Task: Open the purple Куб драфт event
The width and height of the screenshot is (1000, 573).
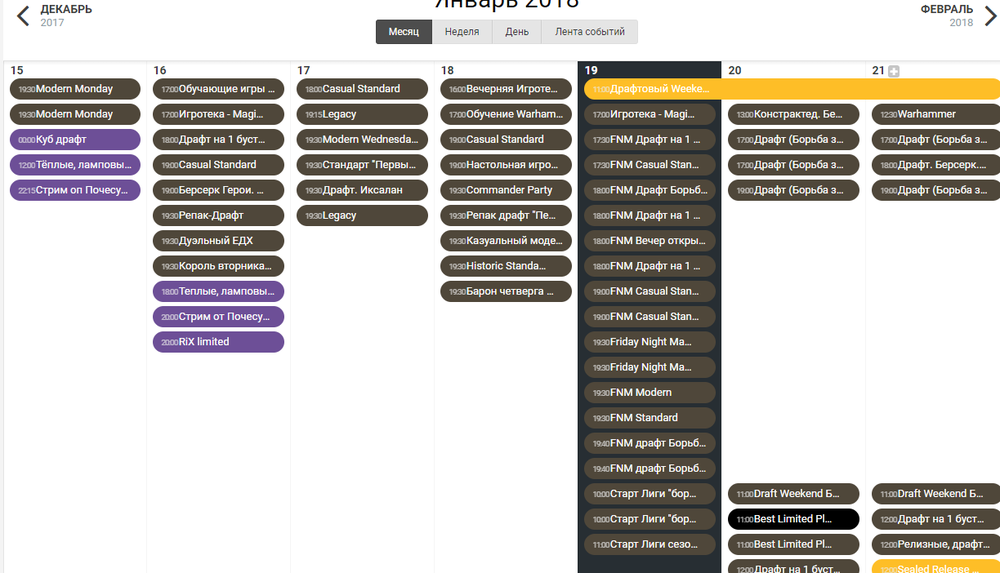Action: click(x=75, y=140)
